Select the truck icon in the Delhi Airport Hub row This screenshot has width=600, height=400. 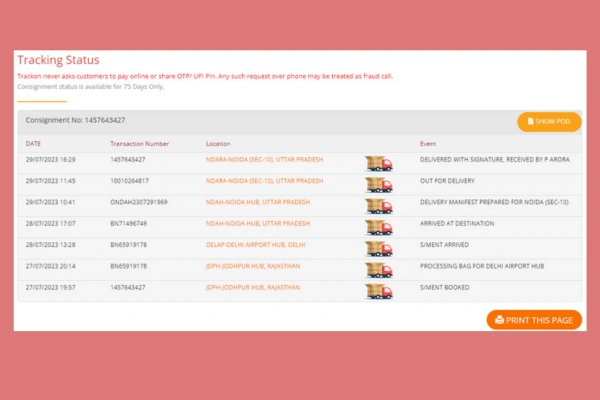click(378, 248)
